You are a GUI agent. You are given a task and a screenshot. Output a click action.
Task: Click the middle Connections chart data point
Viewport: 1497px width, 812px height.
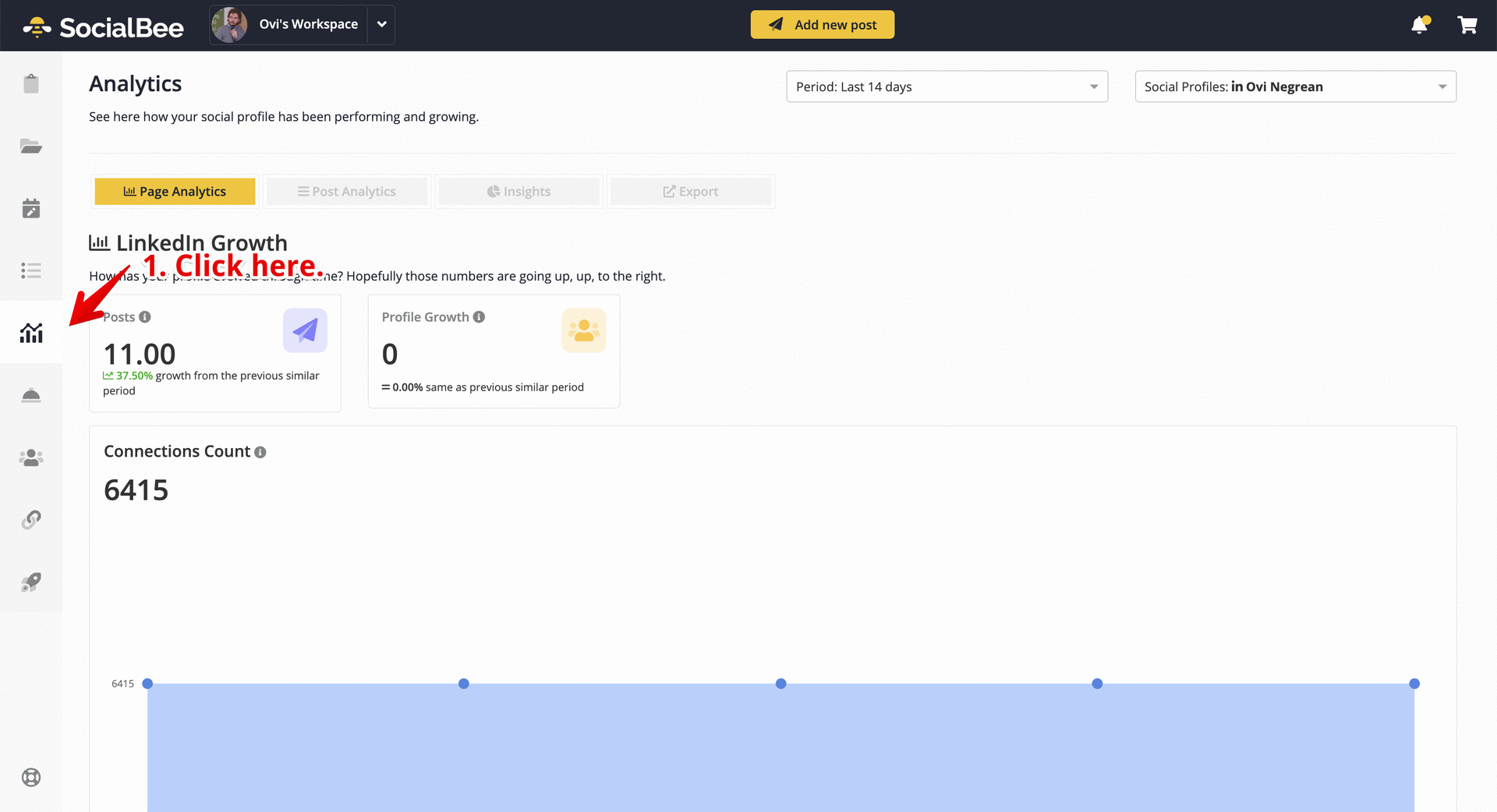pos(780,683)
